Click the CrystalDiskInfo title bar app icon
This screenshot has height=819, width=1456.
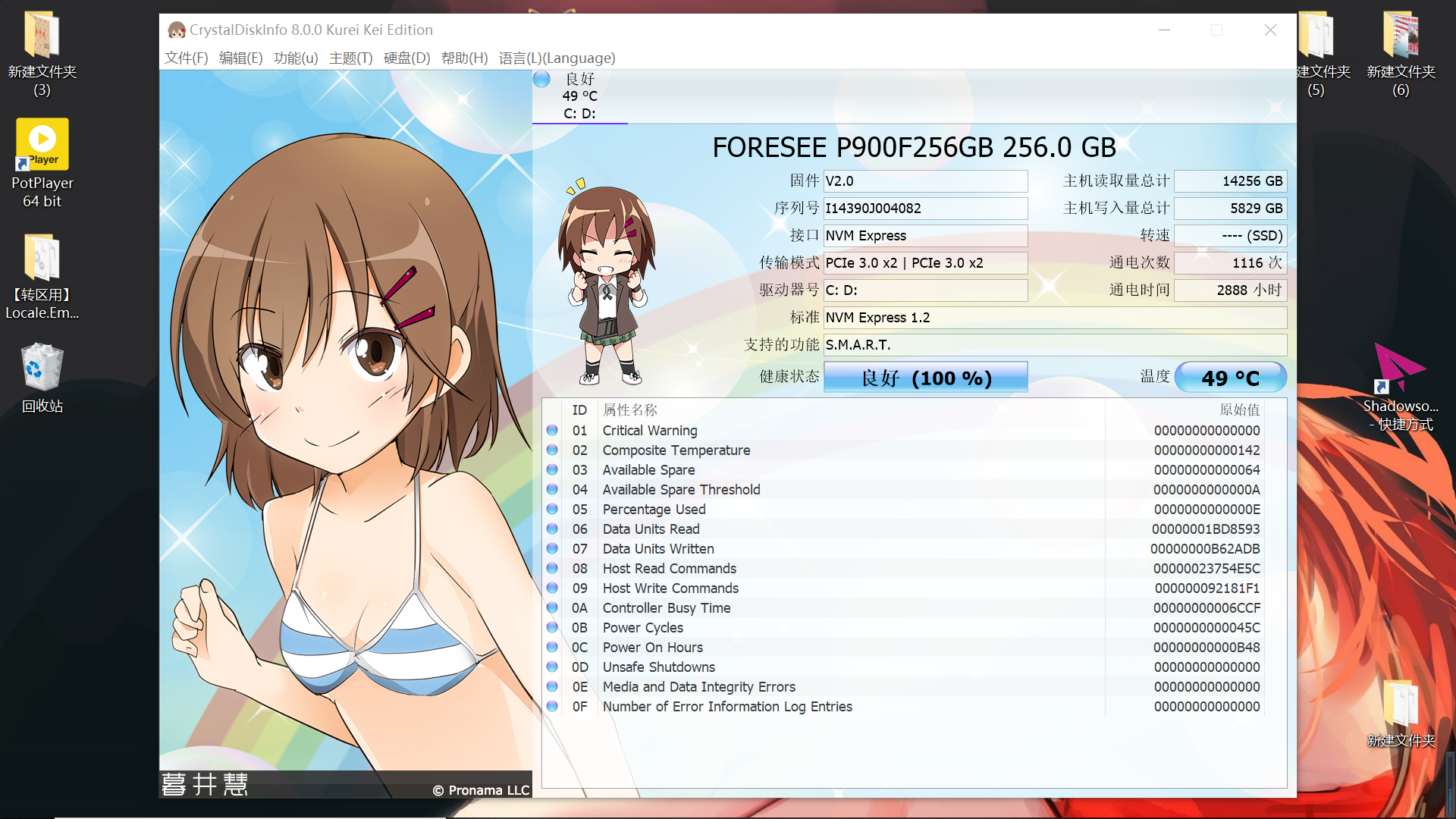(177, 30)
